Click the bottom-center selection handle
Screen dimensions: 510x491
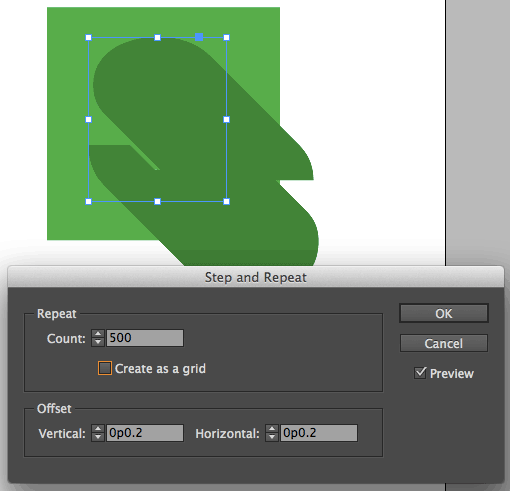click(157, 201)
